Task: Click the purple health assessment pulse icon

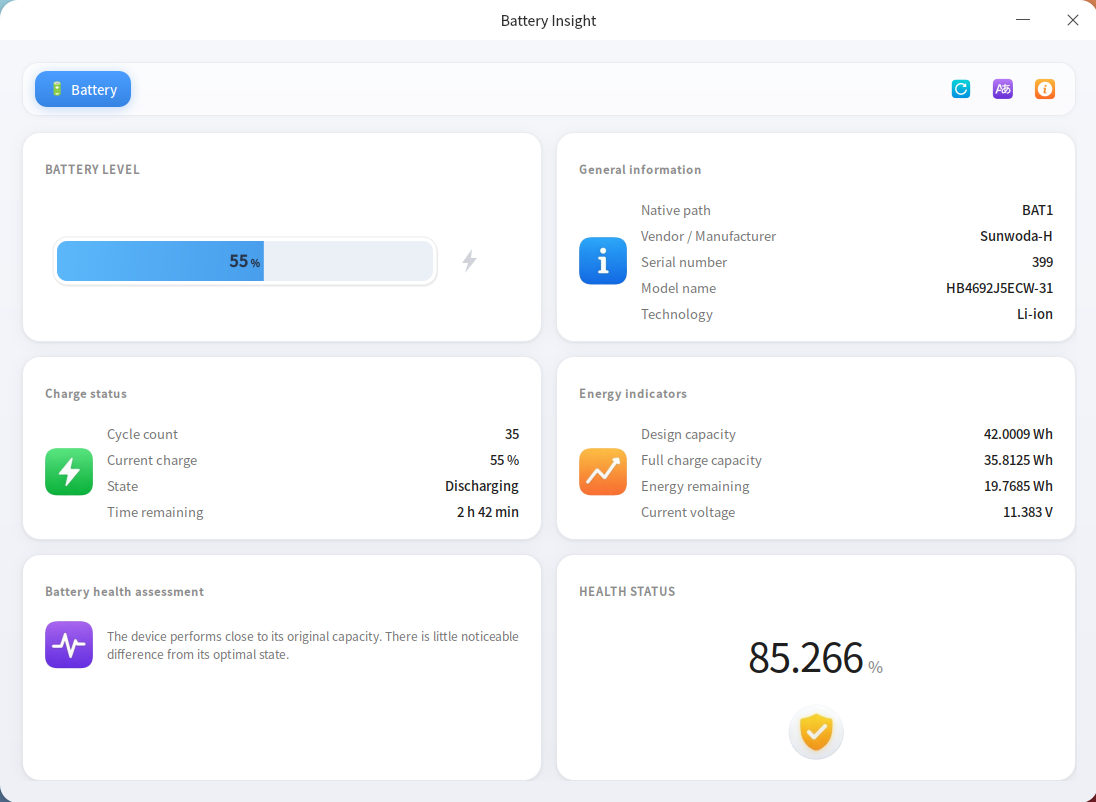Action: (68, 645)
